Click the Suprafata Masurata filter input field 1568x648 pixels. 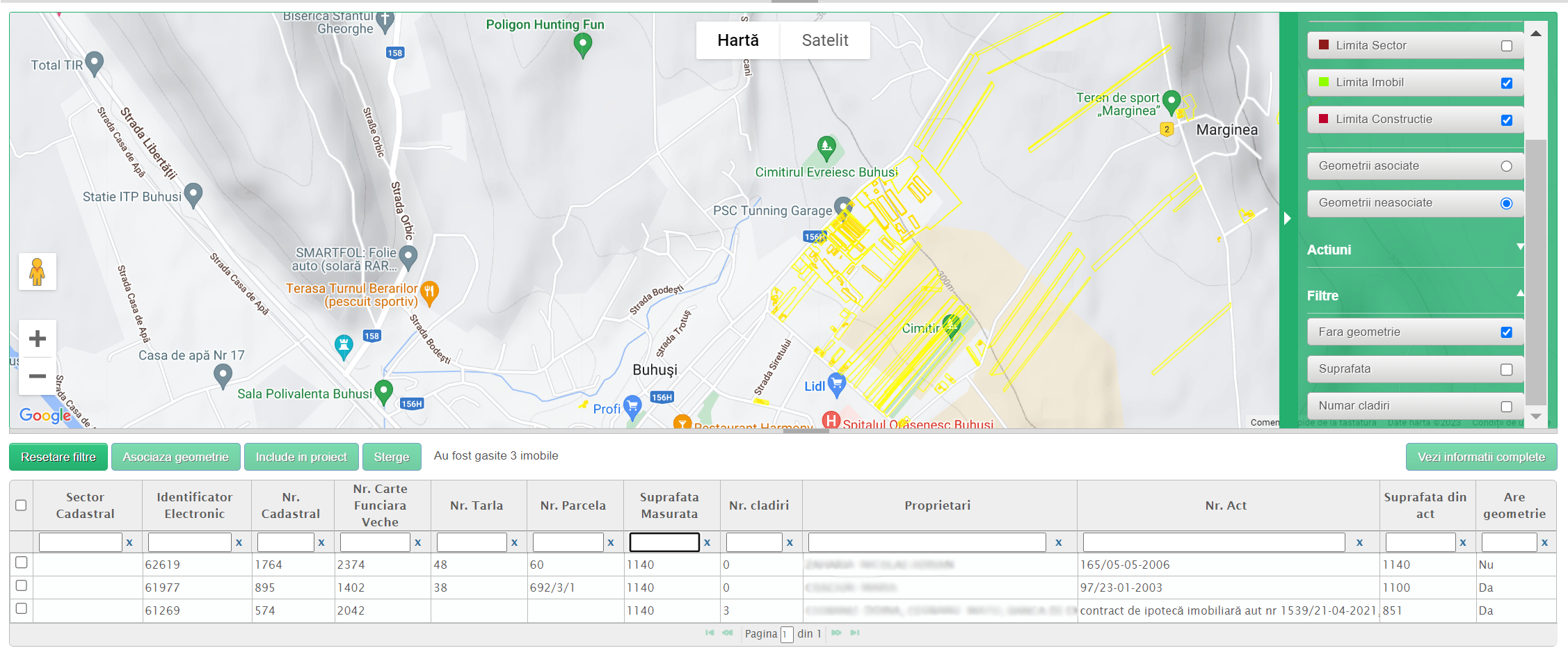664,542
